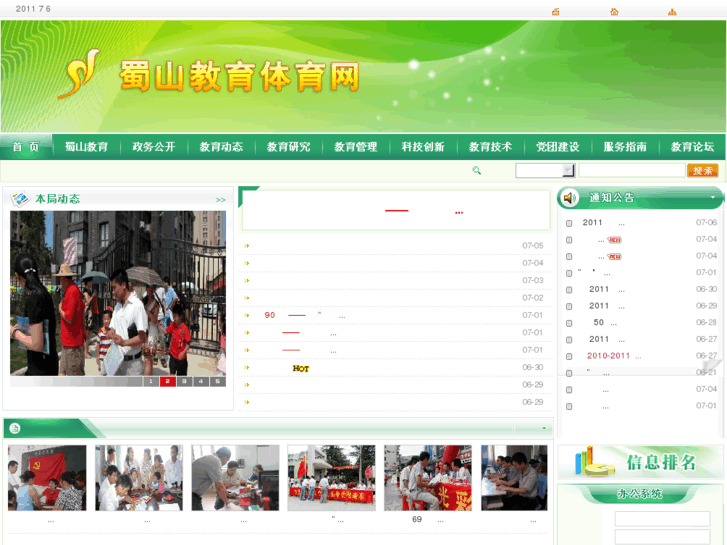Screen dimensions: 727x545
Task: Open the 教育论坛 nav item
Action: tap(692, 147)
